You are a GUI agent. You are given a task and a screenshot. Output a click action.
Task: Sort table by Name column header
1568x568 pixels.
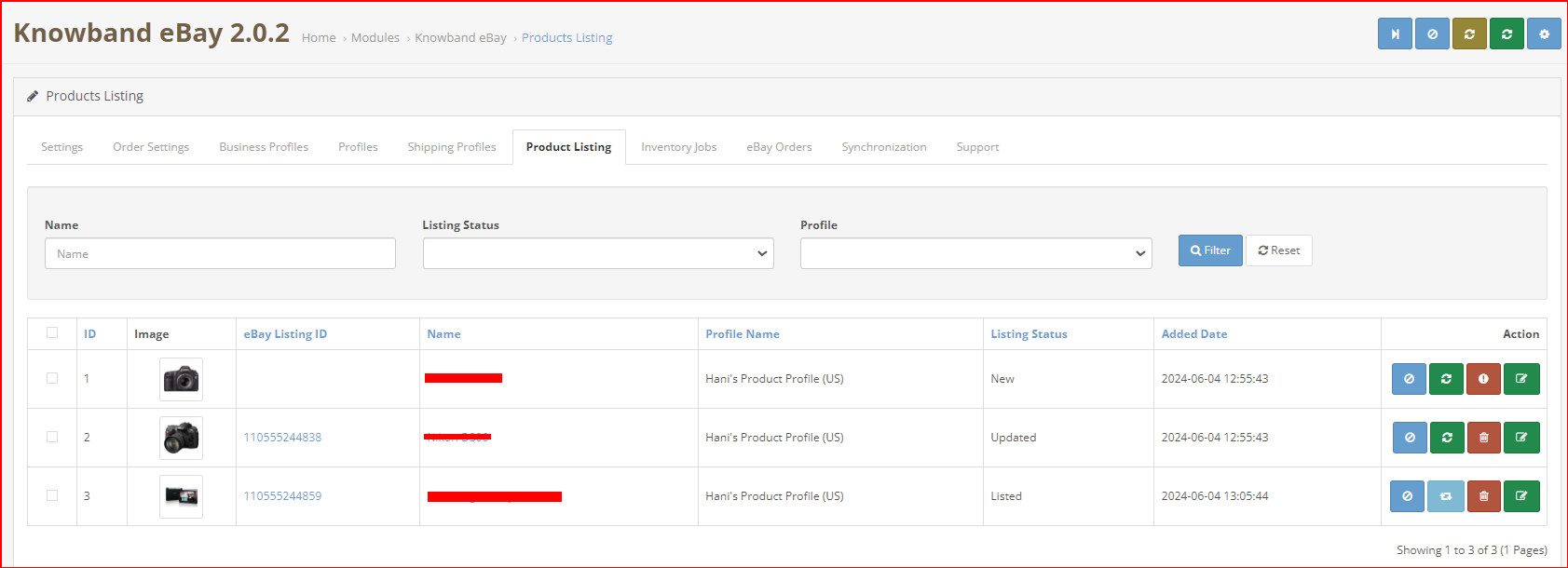pos(443,334)
